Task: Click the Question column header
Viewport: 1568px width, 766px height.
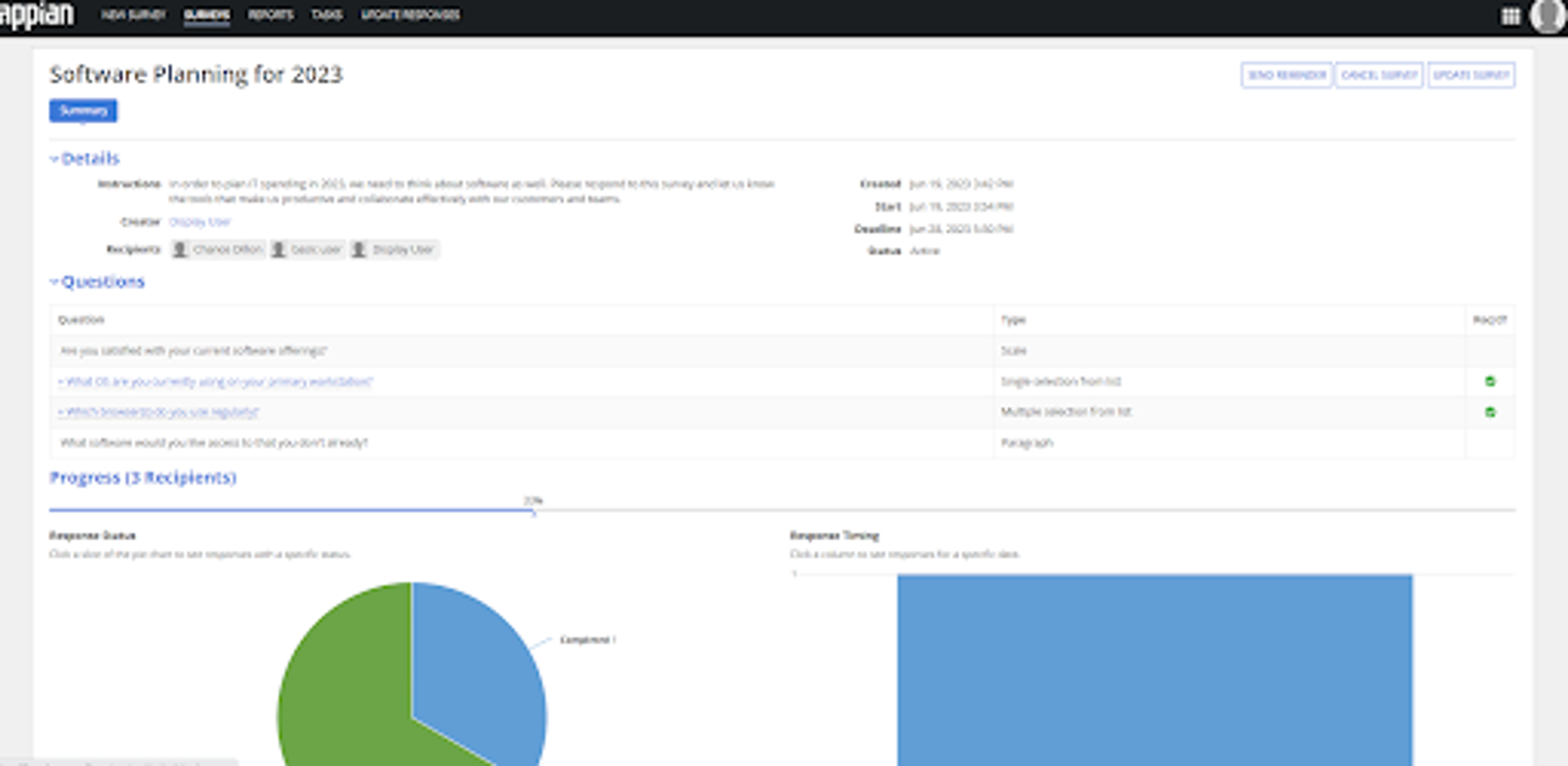Action: point(81,320)
